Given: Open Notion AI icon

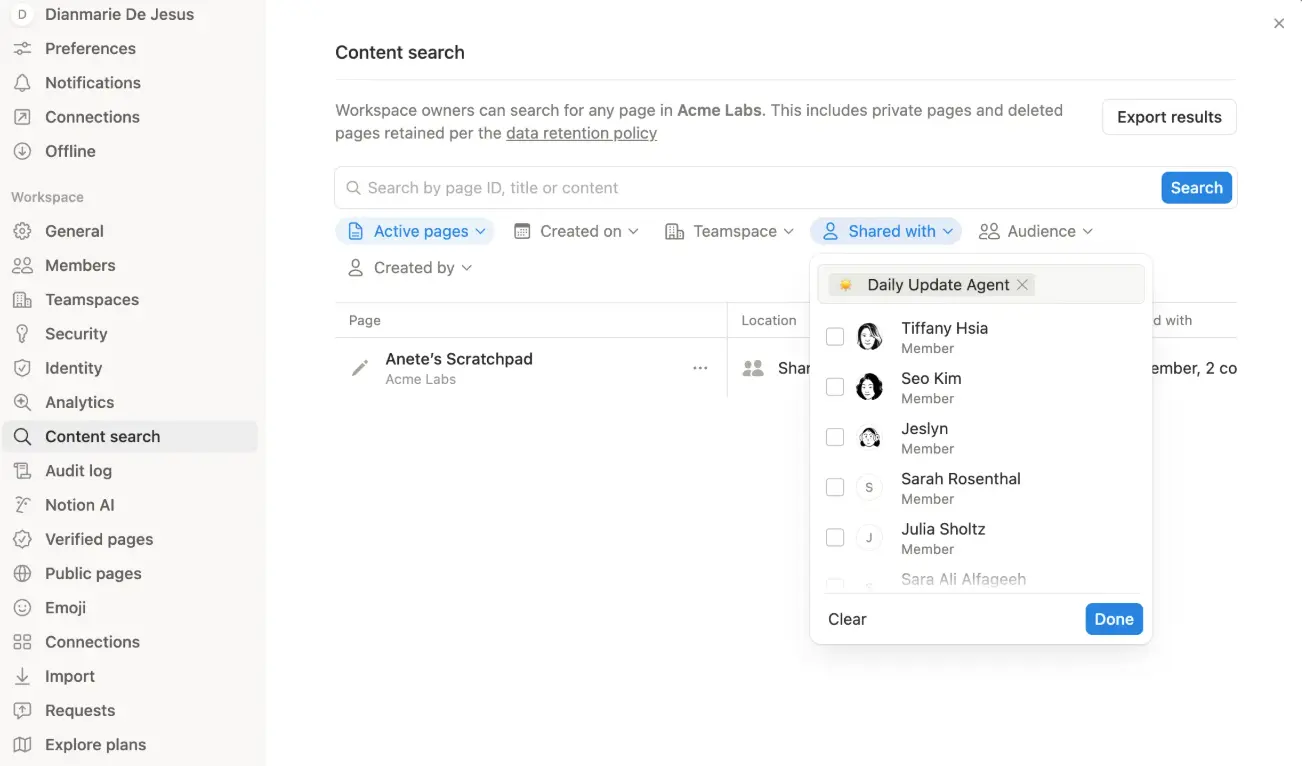Looking at the screenshot, I should (22, 505).
